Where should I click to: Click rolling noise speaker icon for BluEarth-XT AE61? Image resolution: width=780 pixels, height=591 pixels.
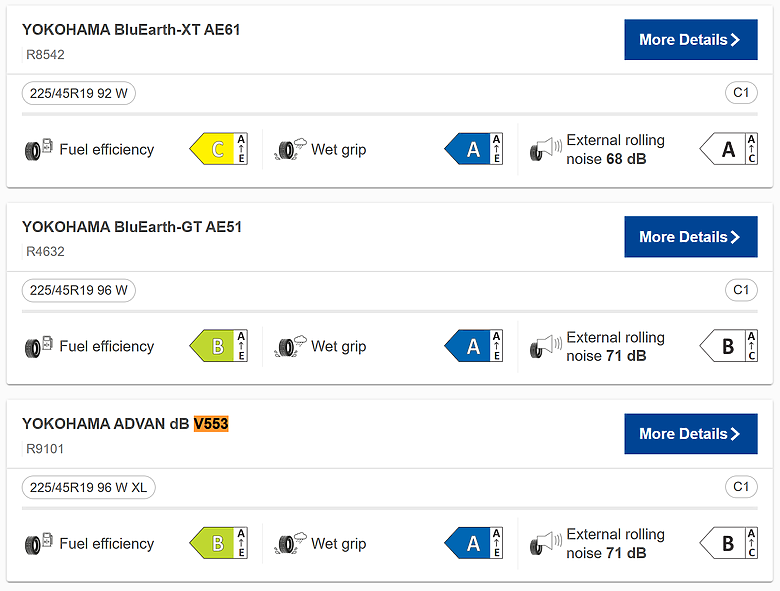(544, 150)
